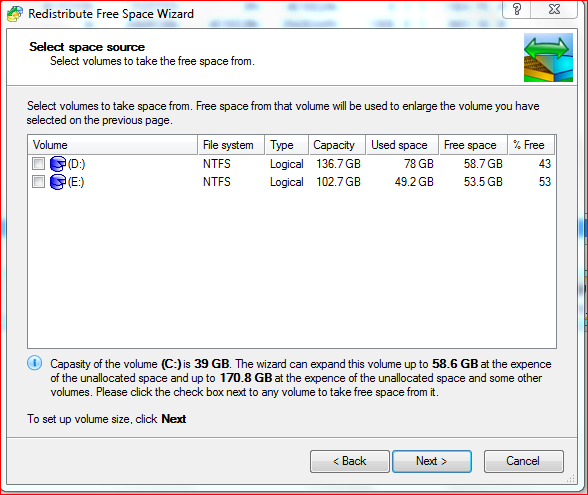588x495 pixels.
Task: Click the 53.5 GB free space cell
Action: pyautogui.click(x=483, y=182)
